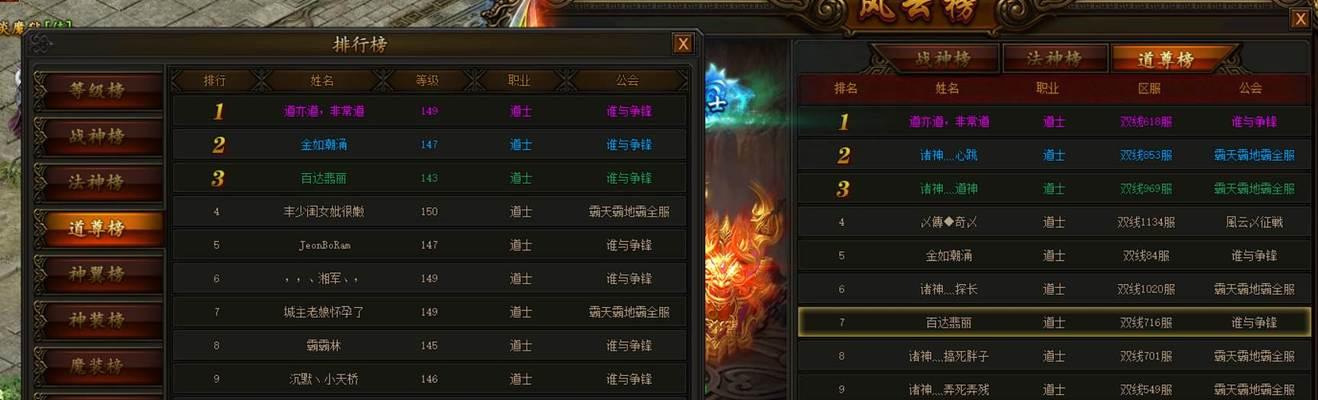Click the gold rank 1 icon in 排行榜
The width and height of the screenshot is (1318, 400).
[x=218, y=111]
